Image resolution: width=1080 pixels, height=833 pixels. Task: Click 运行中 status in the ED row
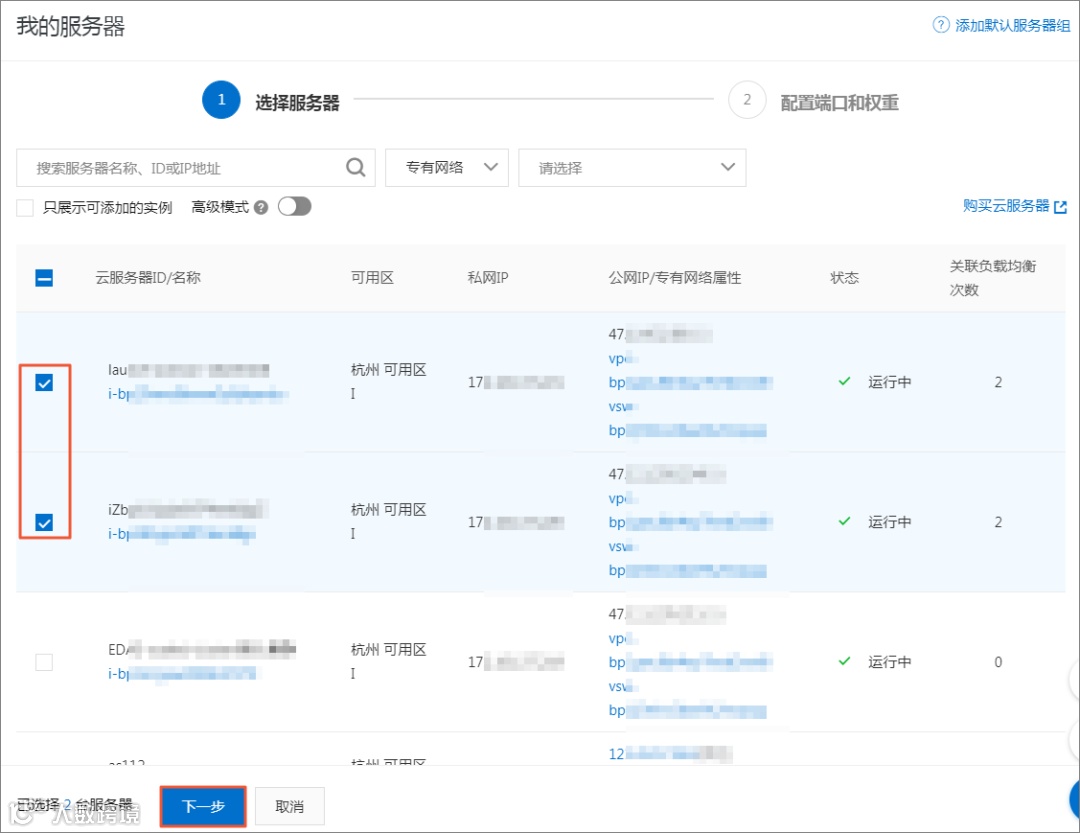tap(889, 662)
